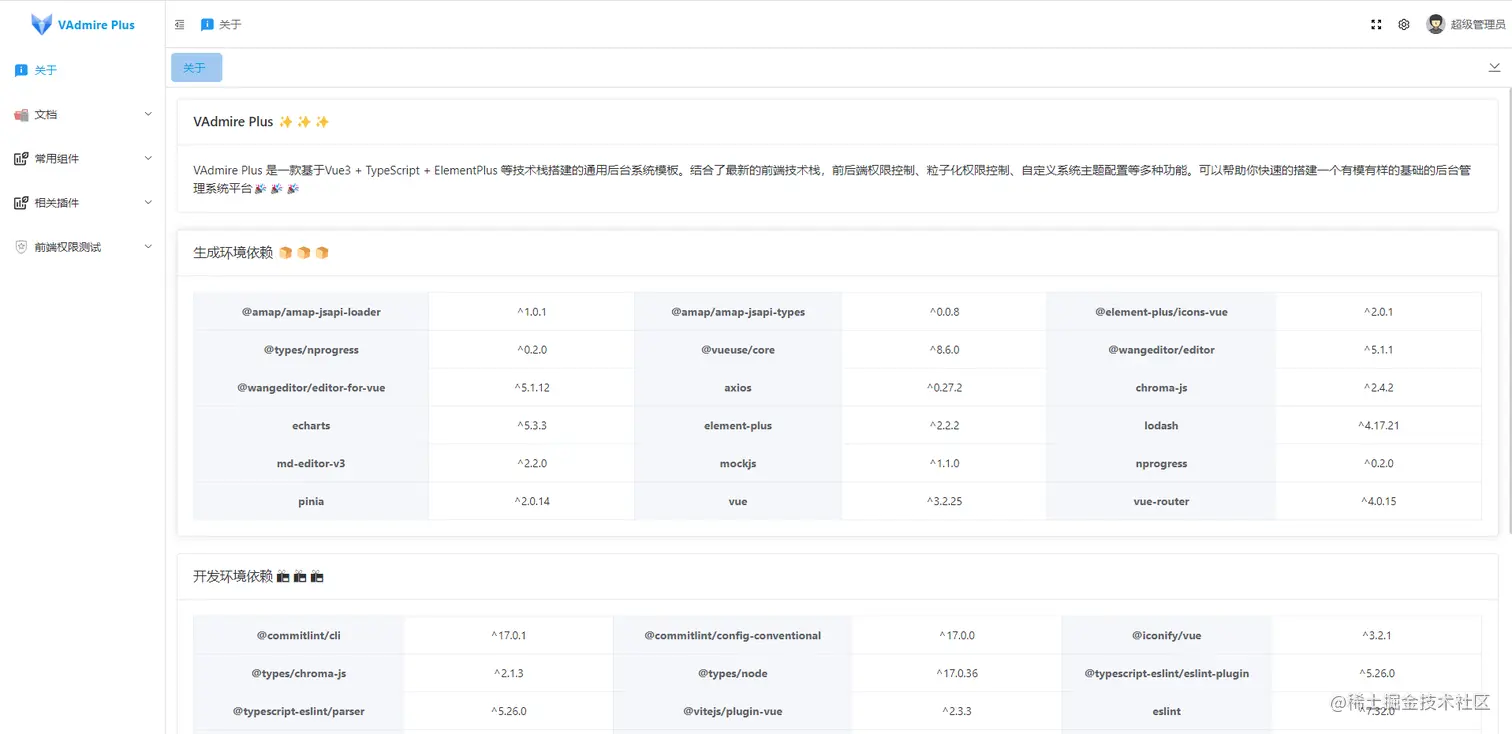
Task: Open the tab options dropdown arrow
Action: 1494,67
